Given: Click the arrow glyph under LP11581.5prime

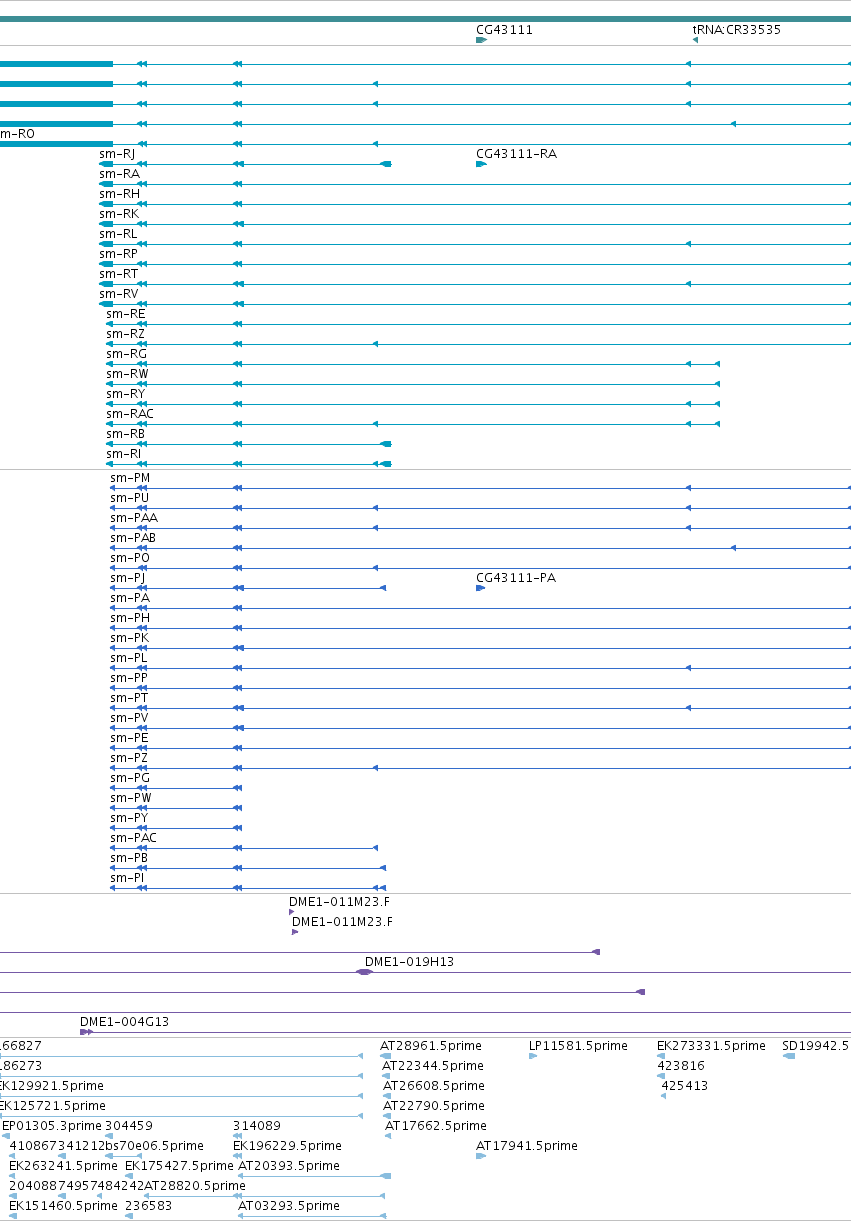Looking at the screenshot, I should pyautogui.click(x=533, y=1056).
